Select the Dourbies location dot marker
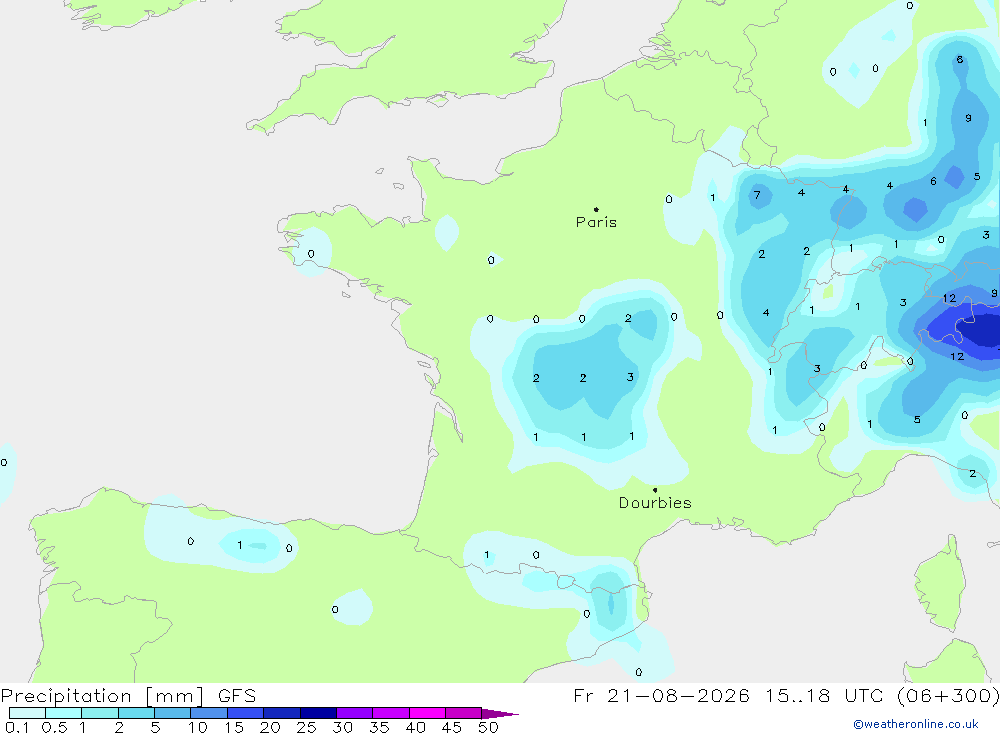Screen dimensions: 1000x733 tap(655, 490)
